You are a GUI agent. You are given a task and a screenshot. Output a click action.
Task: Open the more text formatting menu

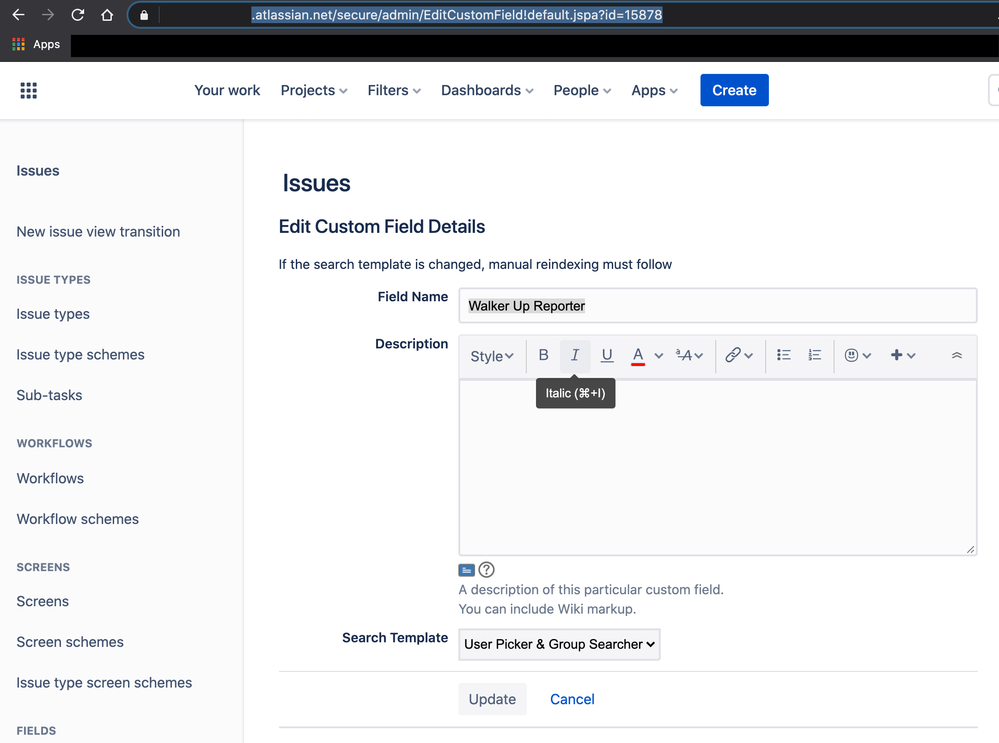click(x=689, y=356)
